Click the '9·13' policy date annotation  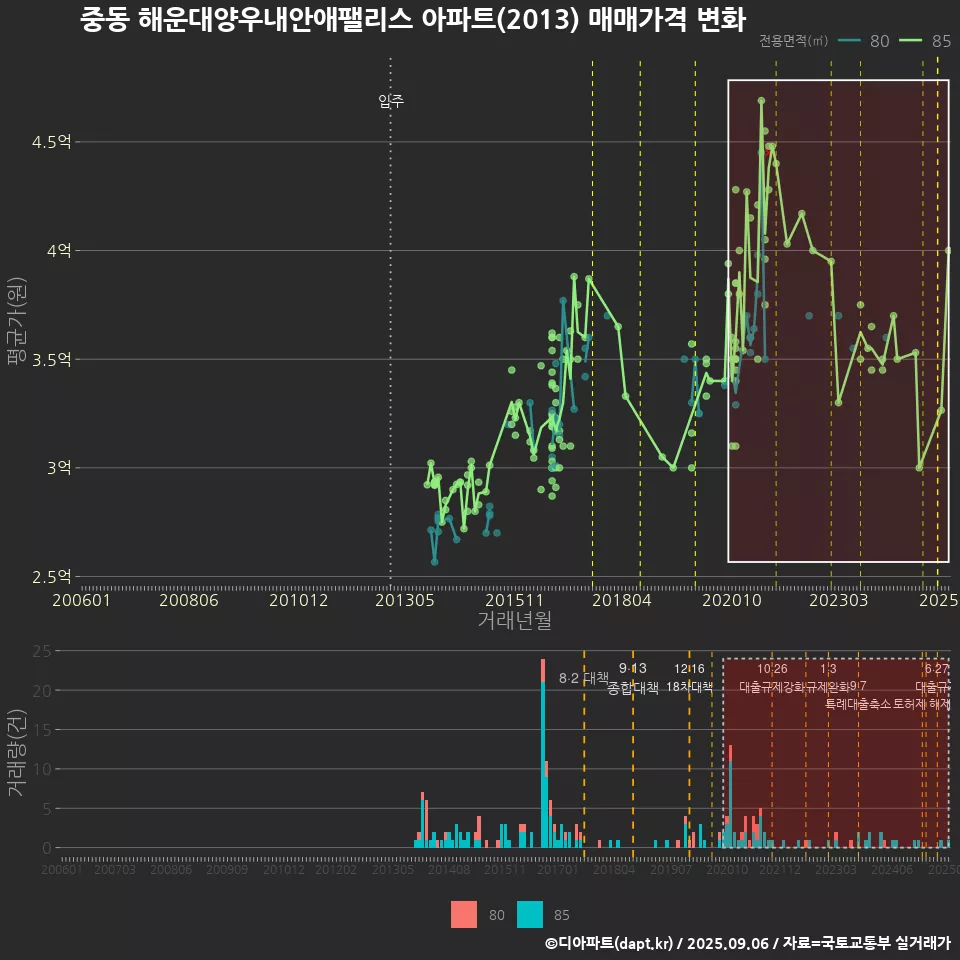coord(632,668)
